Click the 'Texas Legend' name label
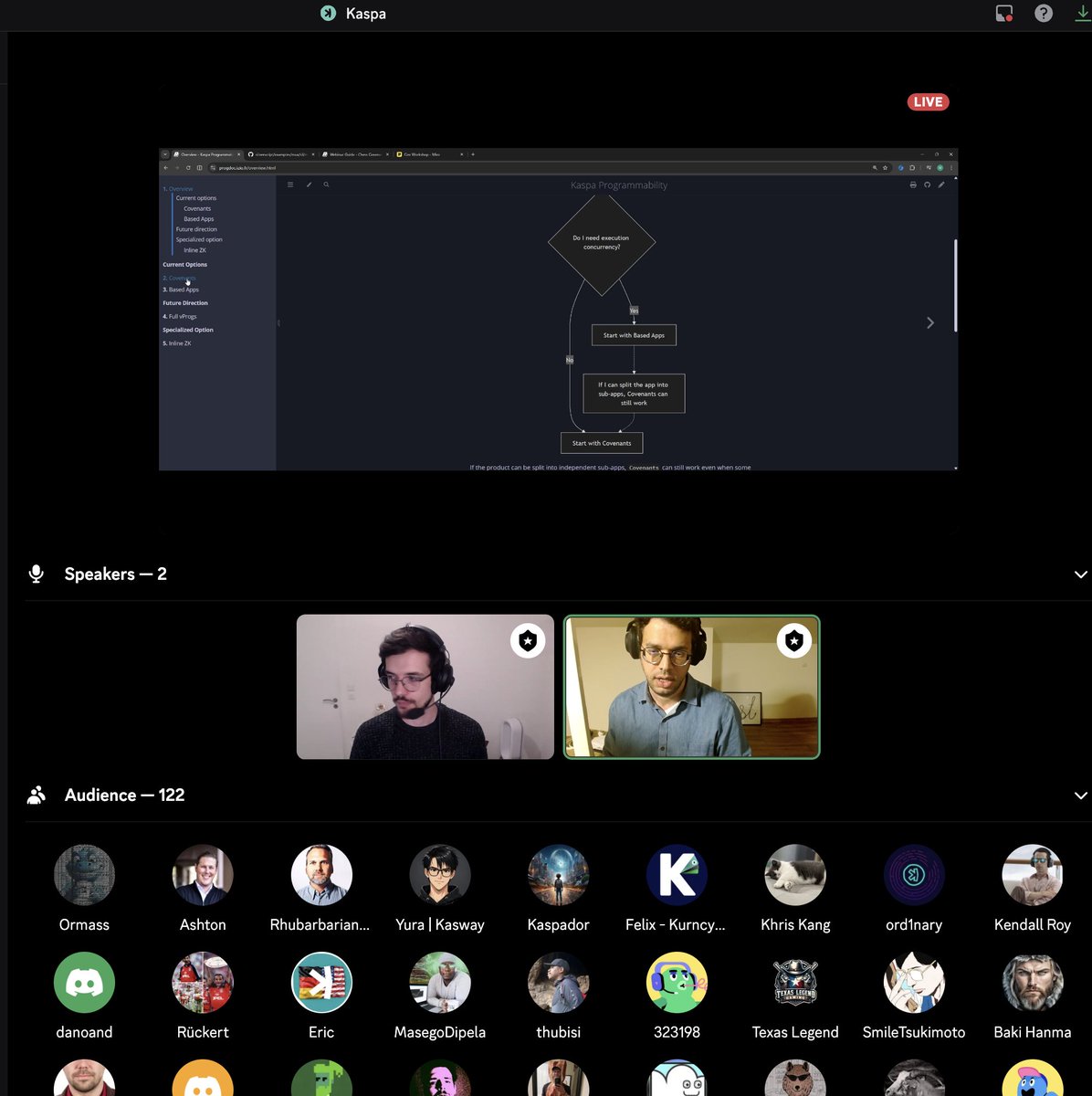Screen dimensions: 1092x1096 coord(795,1032)
